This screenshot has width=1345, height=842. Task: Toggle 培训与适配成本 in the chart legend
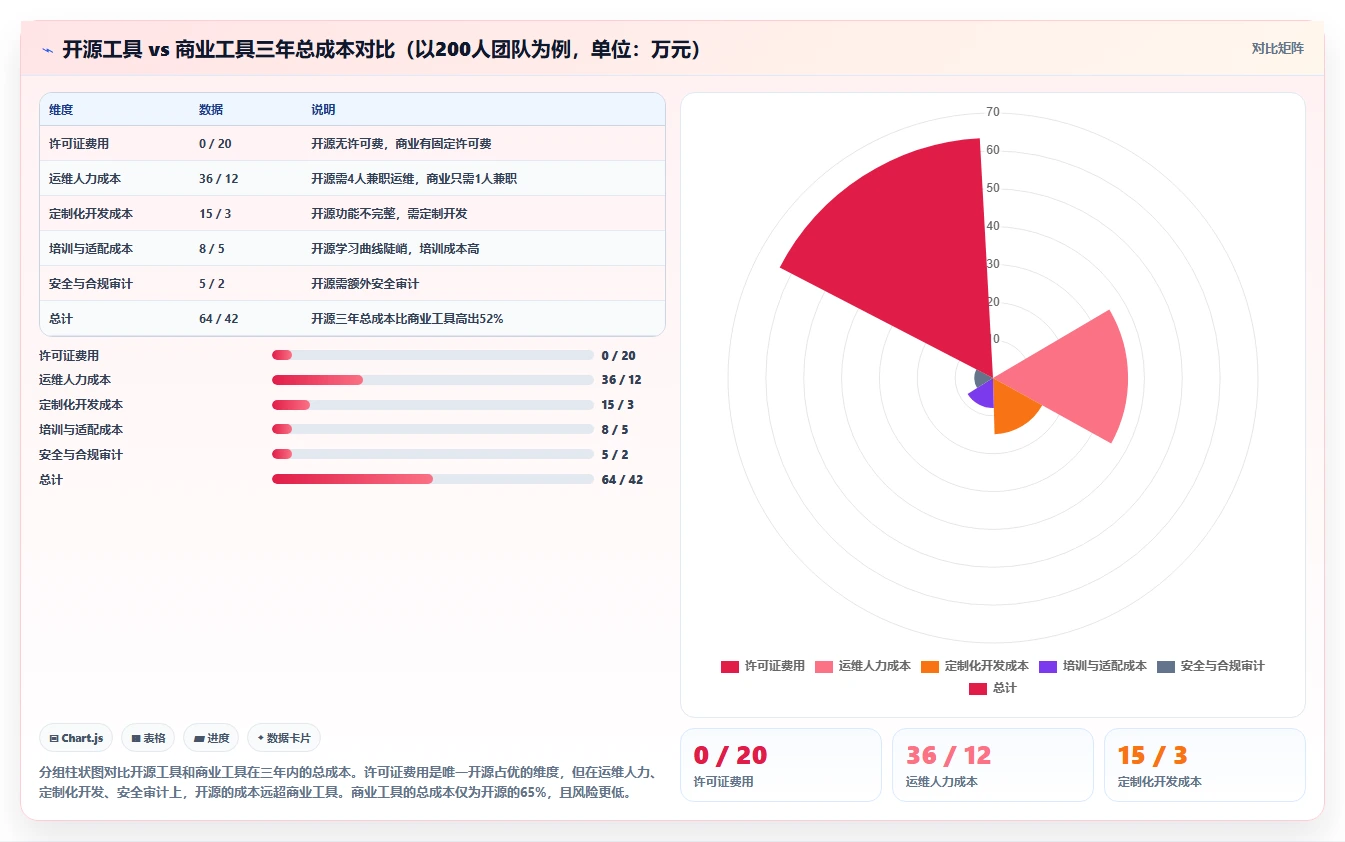point(1093,666)
